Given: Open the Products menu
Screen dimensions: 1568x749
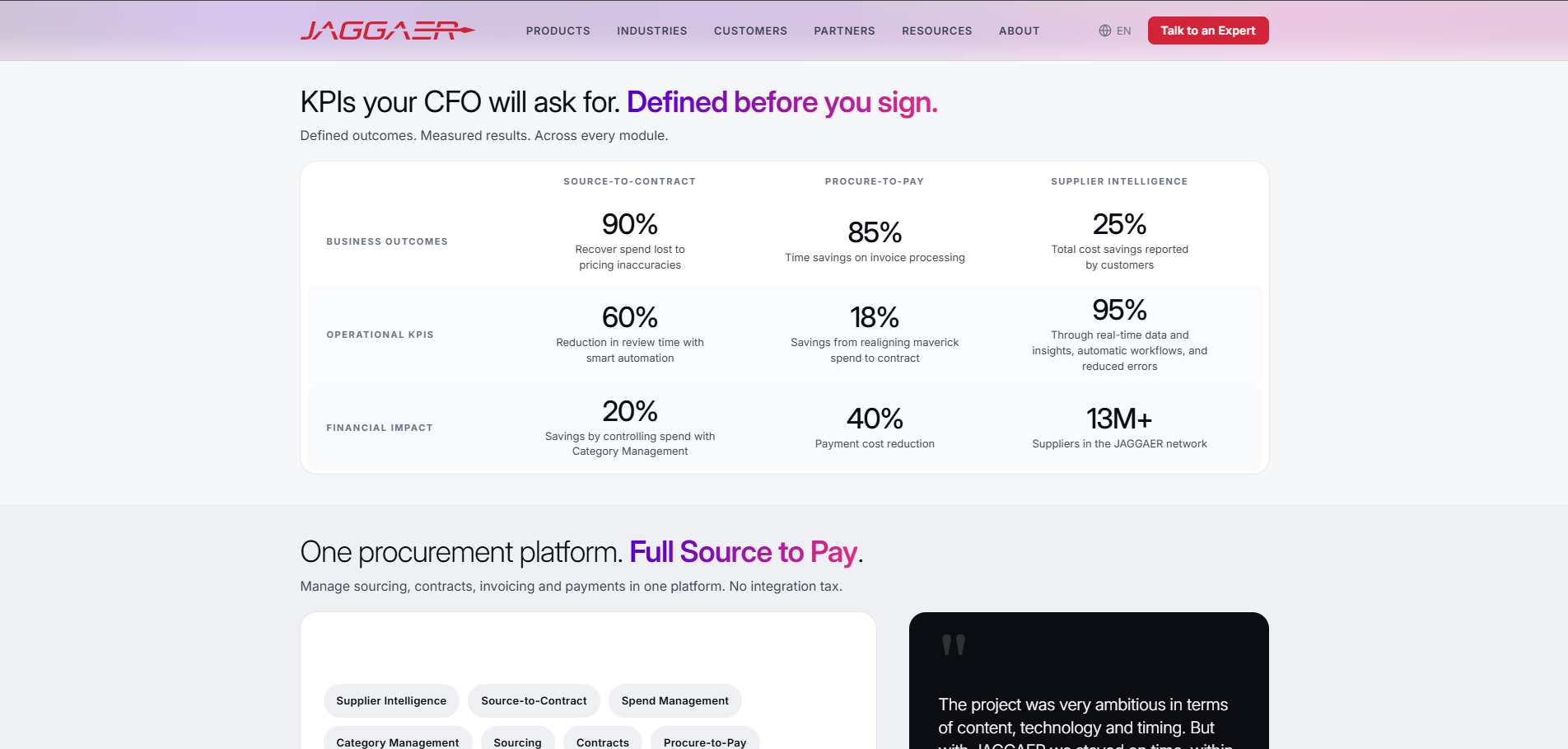Looking at the screenshot, I should (558, 30).
